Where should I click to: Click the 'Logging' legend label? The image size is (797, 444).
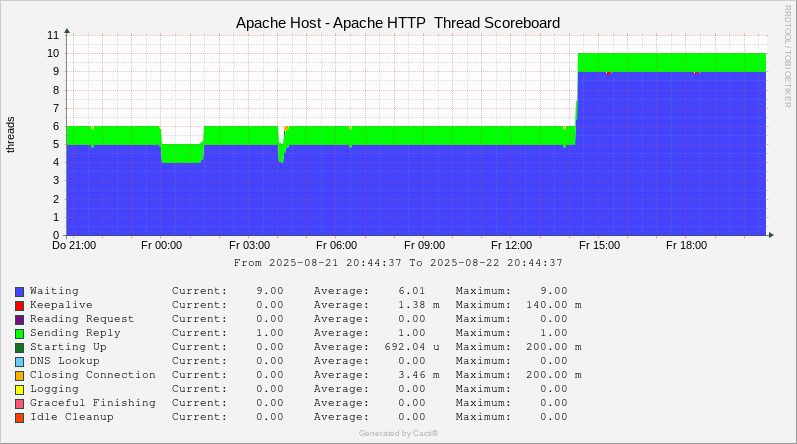pyautogui.click(x=54, y=389)
